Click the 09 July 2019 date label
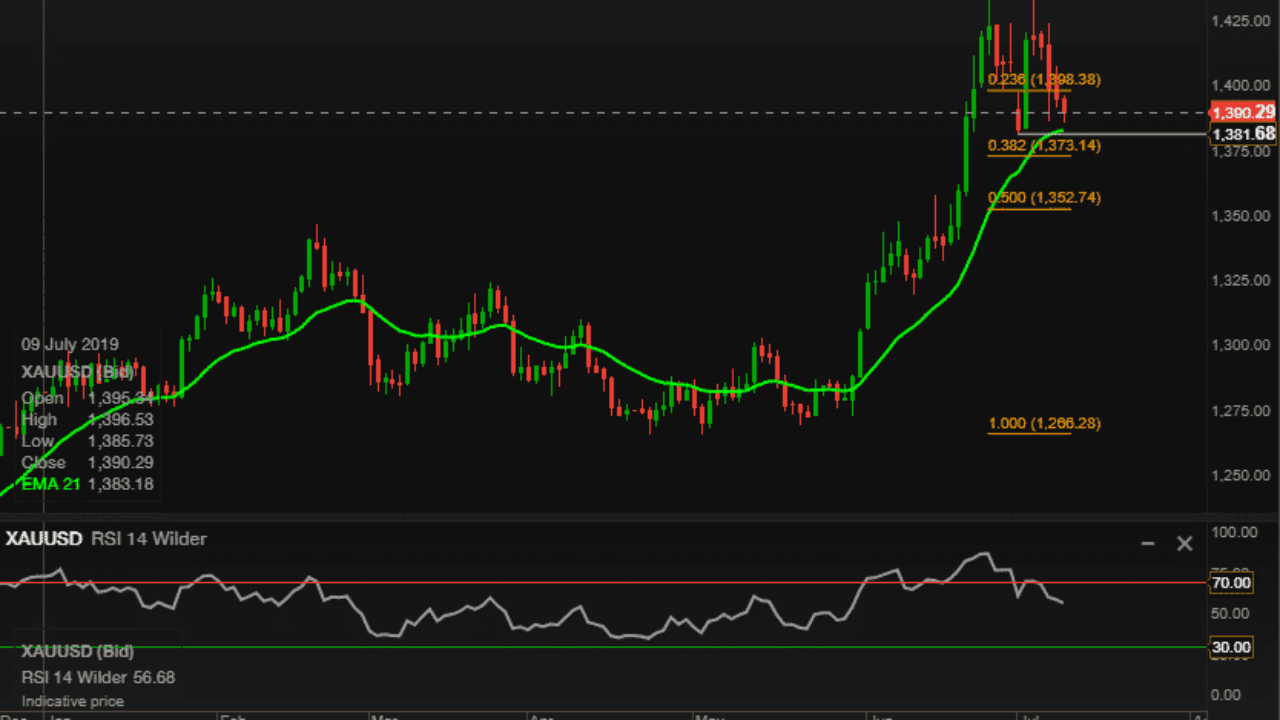 coord(70,345)
